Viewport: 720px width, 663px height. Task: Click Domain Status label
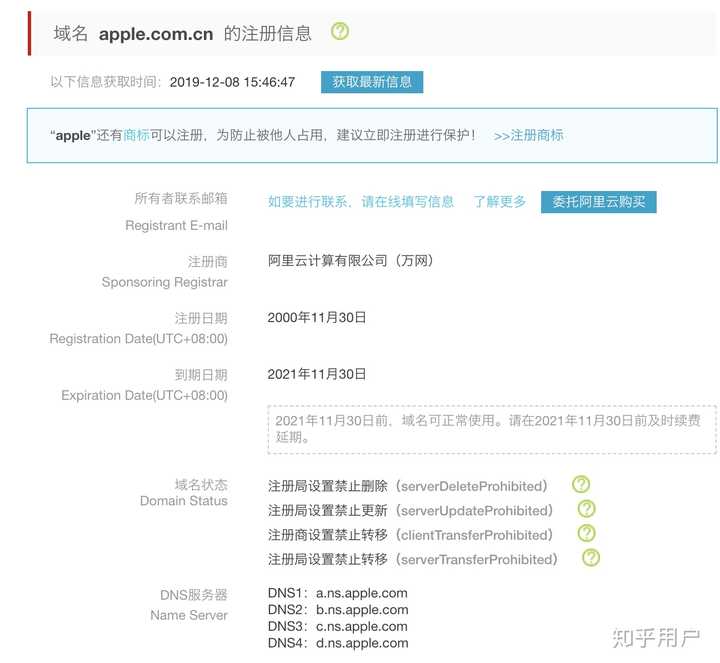coord(184,500)
